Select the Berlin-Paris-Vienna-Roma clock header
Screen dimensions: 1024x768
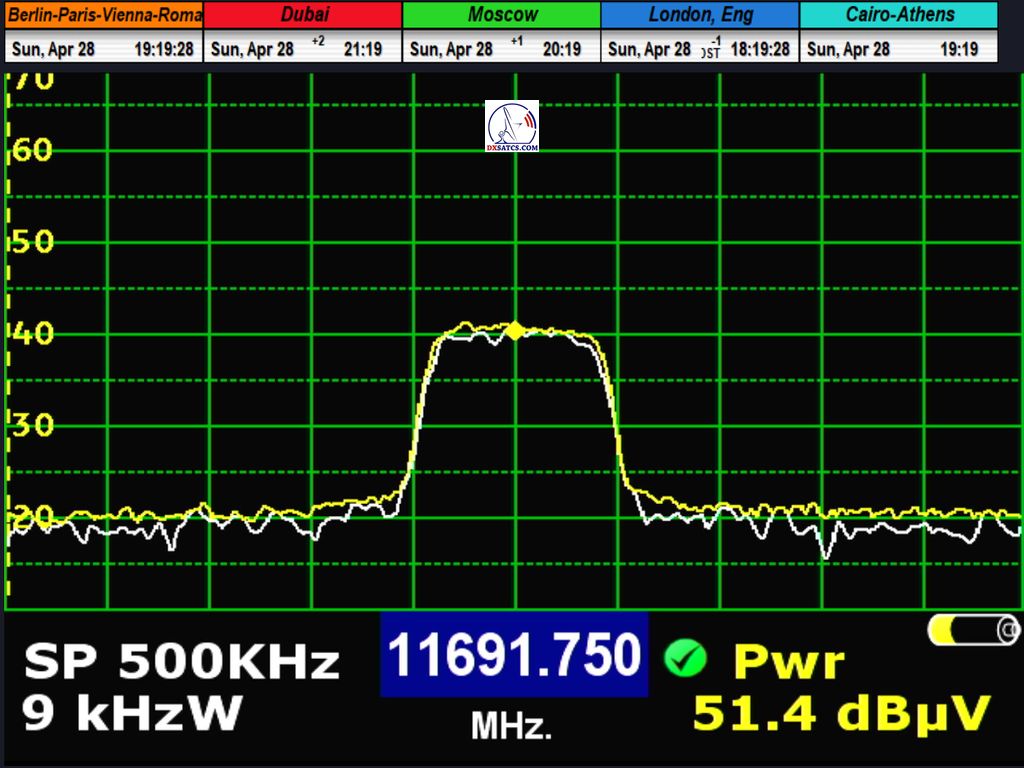click(104, 15)
